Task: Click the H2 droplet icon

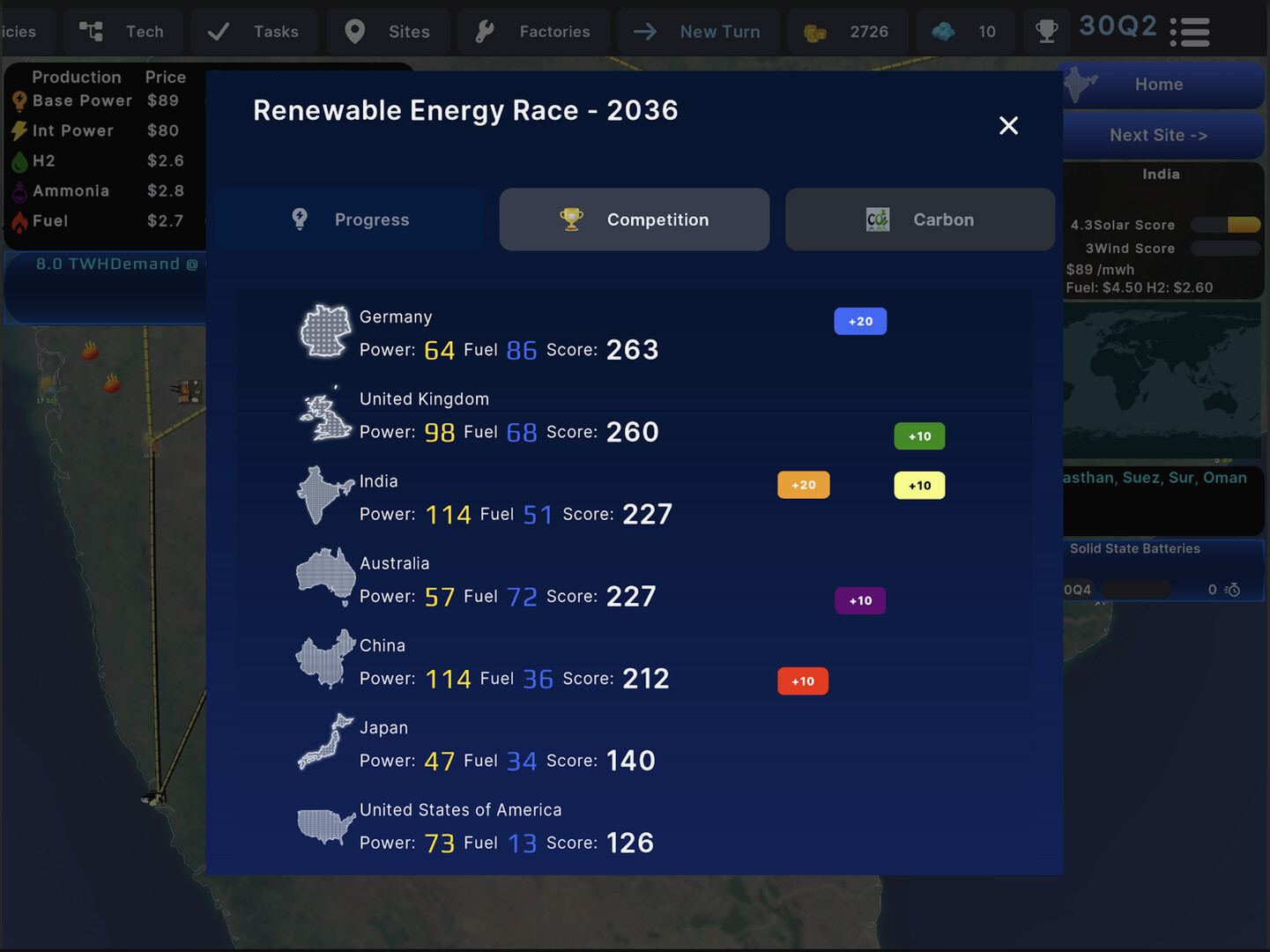Action: (19, 161)
